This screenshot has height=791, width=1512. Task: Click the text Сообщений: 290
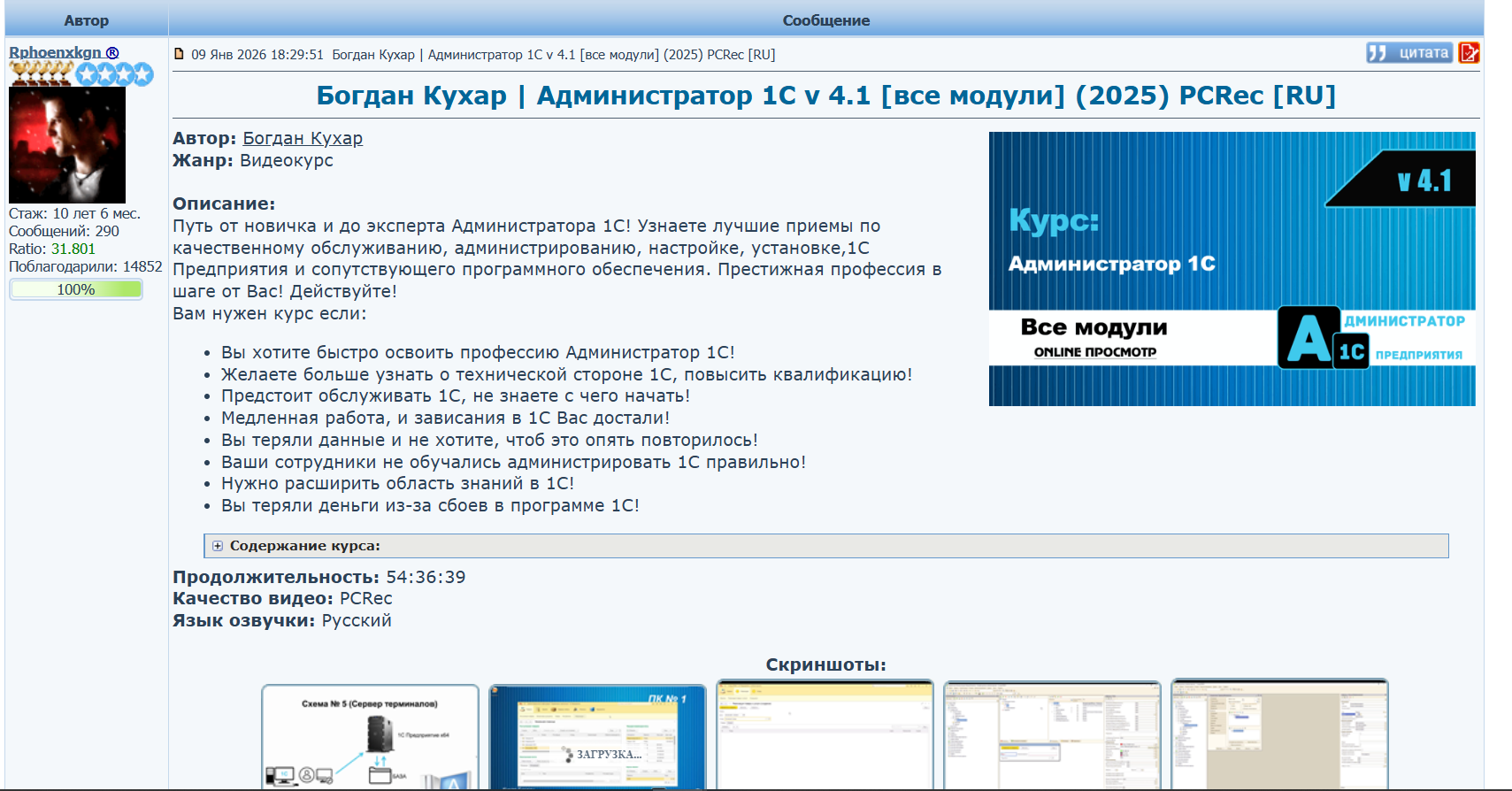coord(64,231)
